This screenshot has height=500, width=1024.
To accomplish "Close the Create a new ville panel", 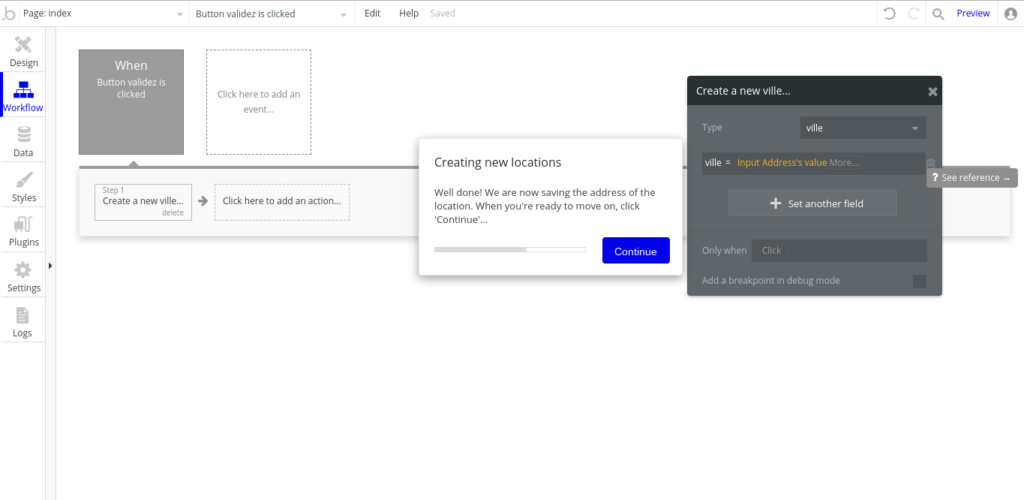I will click(x=932, y=91).
